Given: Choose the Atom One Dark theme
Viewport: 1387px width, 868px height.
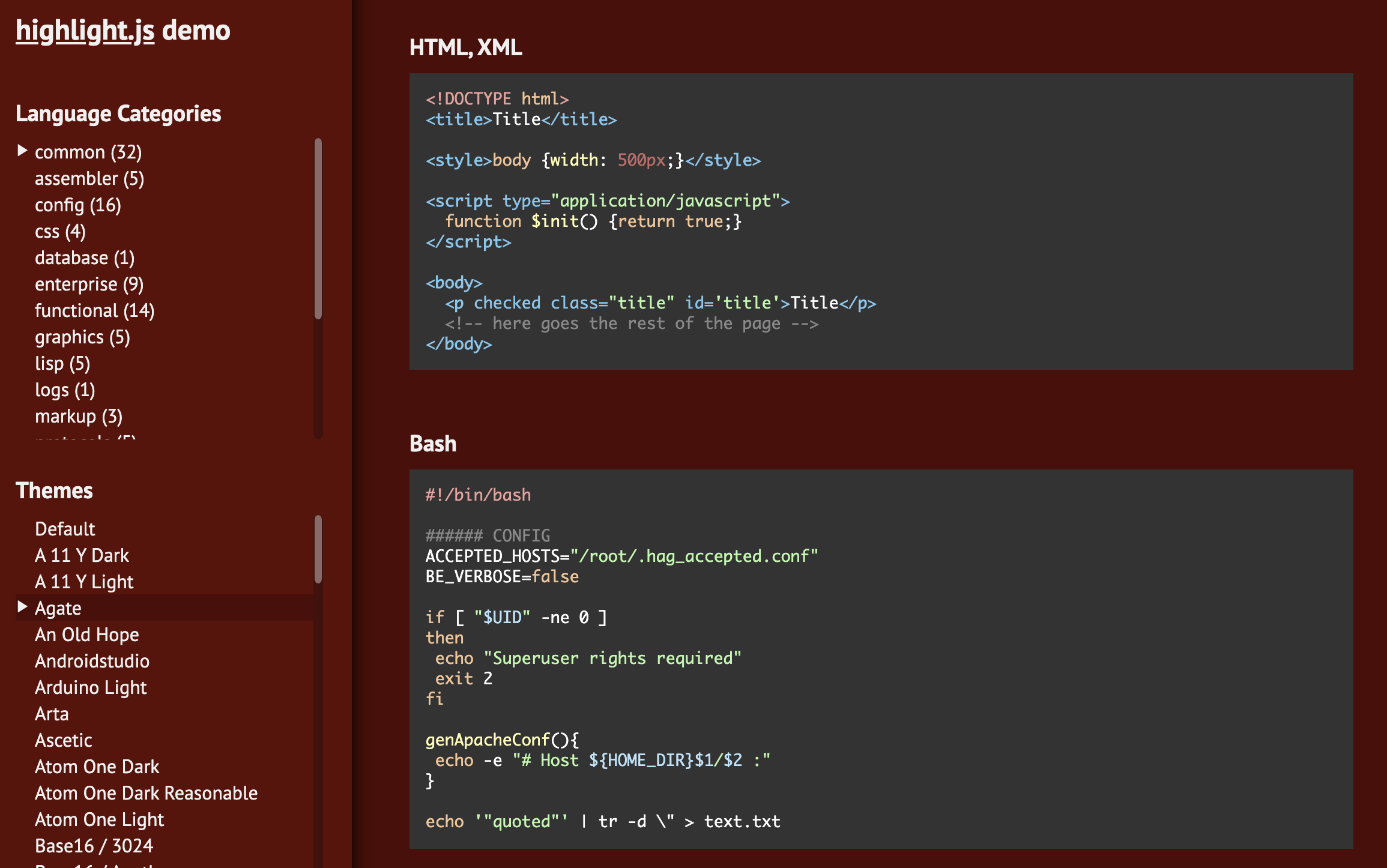Looking at the screenshot, I should click(97, 767).
